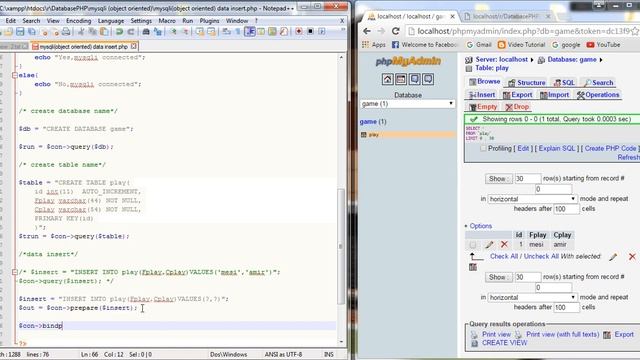Open the Export tab in phpMyAdmin

pos(518,95)
